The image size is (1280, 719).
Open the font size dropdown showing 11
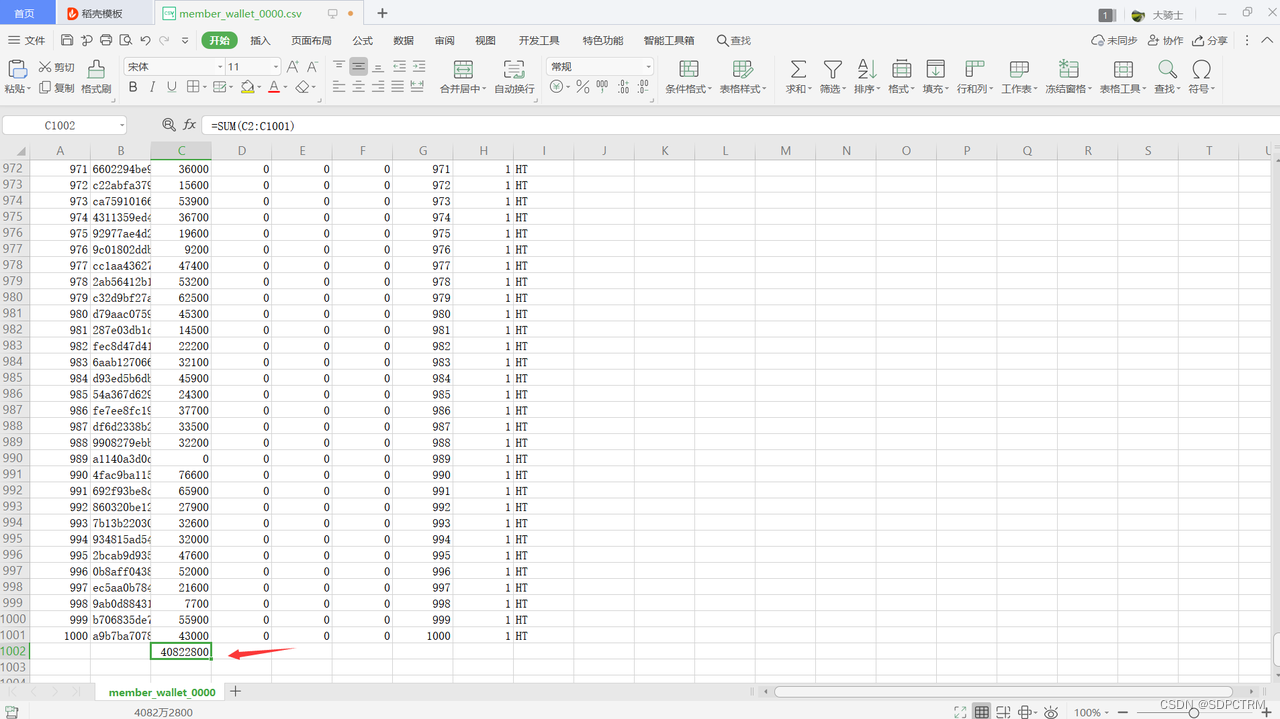click(x=276, y=66)
